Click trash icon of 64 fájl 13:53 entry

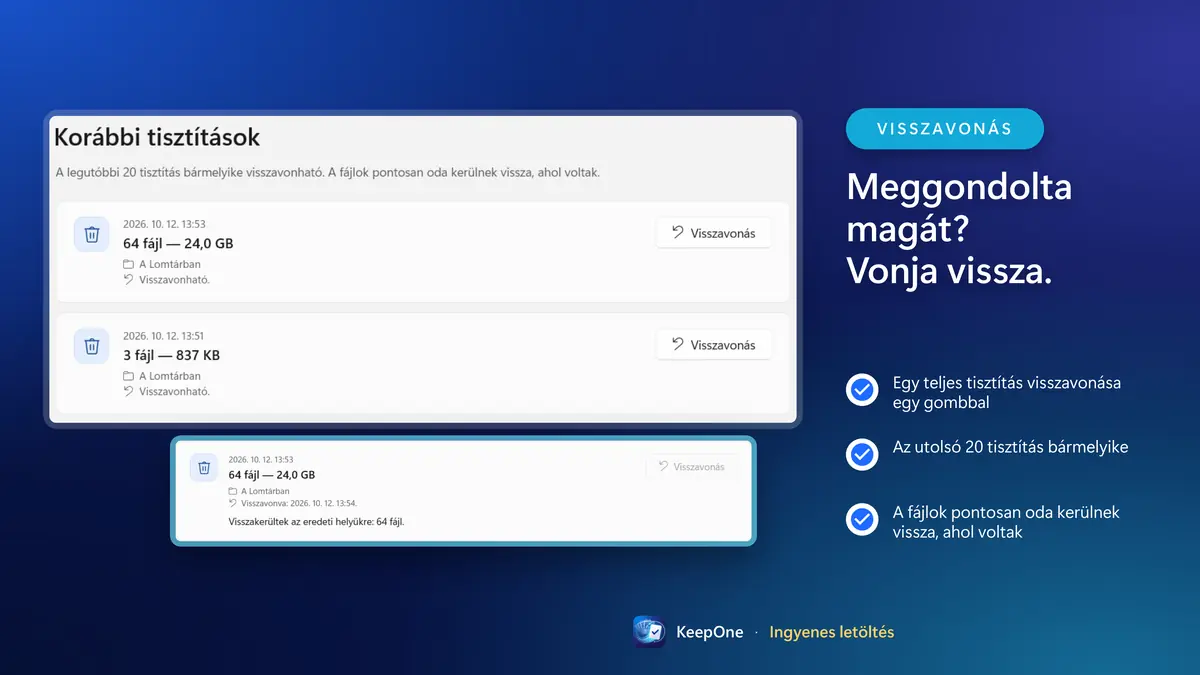[92, 234]
